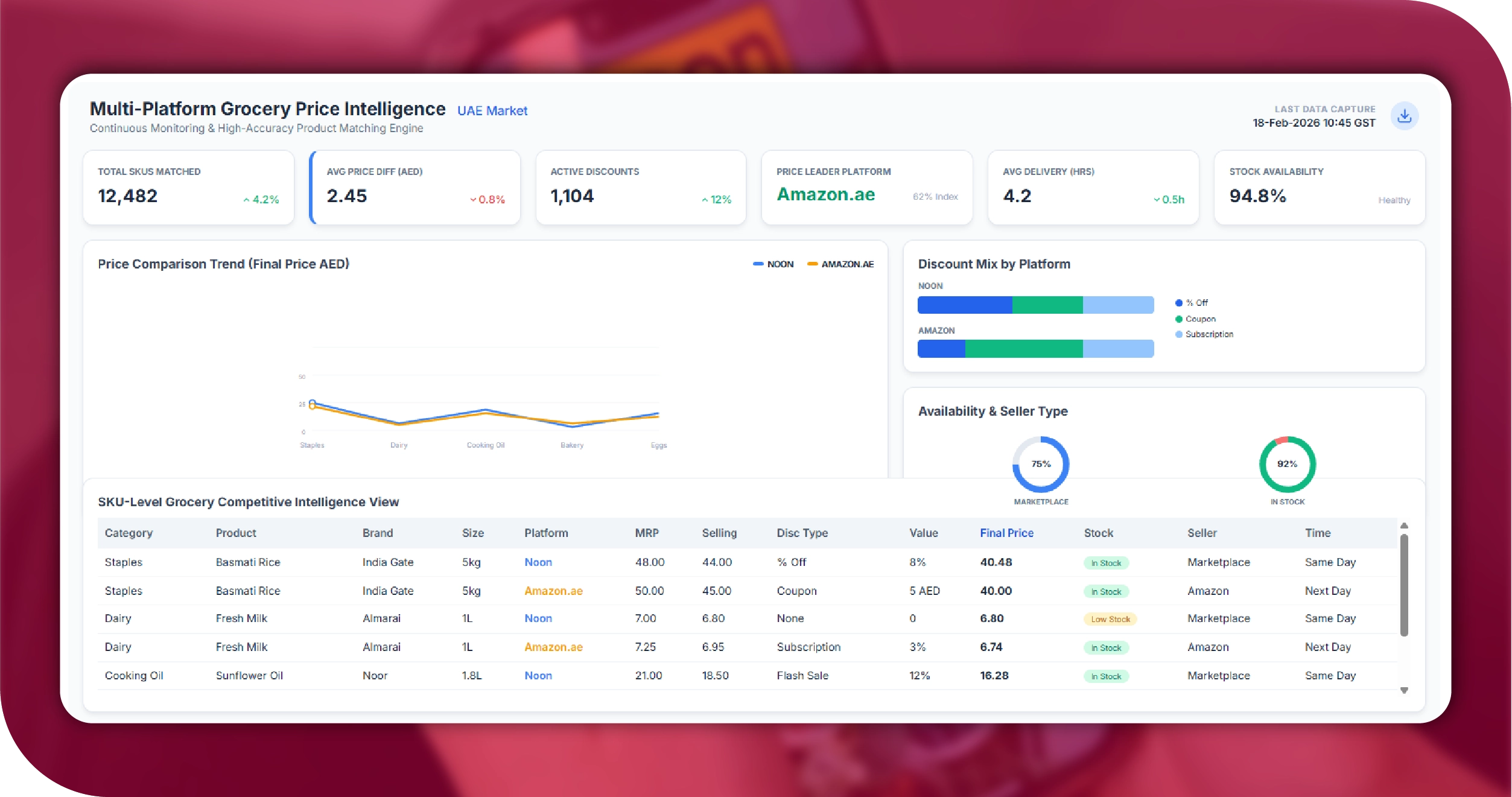Click the red down arrow 0.8% indicator
The width and height of the screenshot is (1512, 797).
488,200
